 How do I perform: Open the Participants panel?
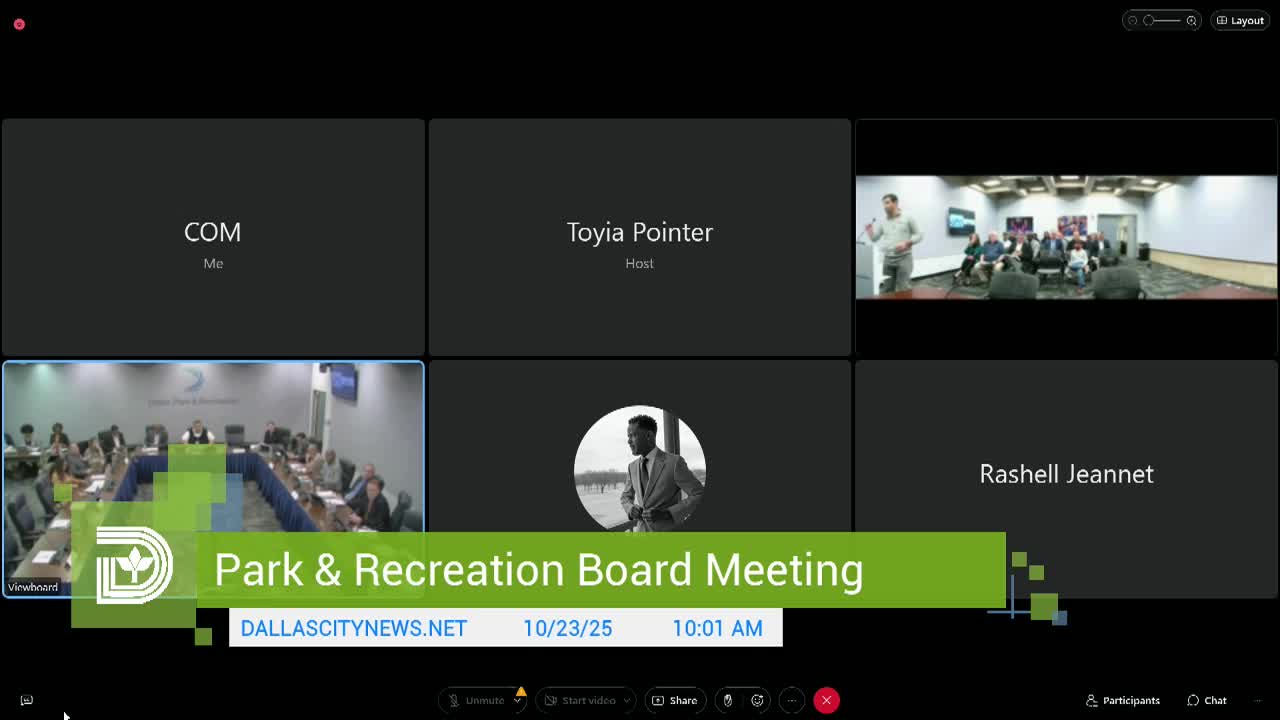pos(1123,700)
